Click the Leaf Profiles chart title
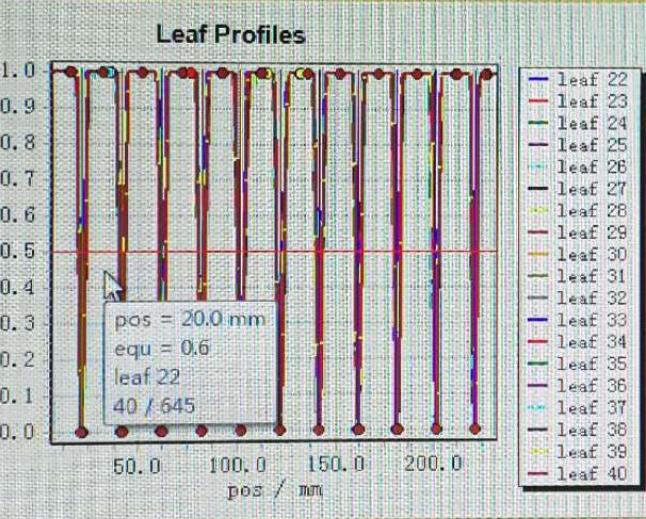This screenshot has width=646, height=519. (231, 35)
